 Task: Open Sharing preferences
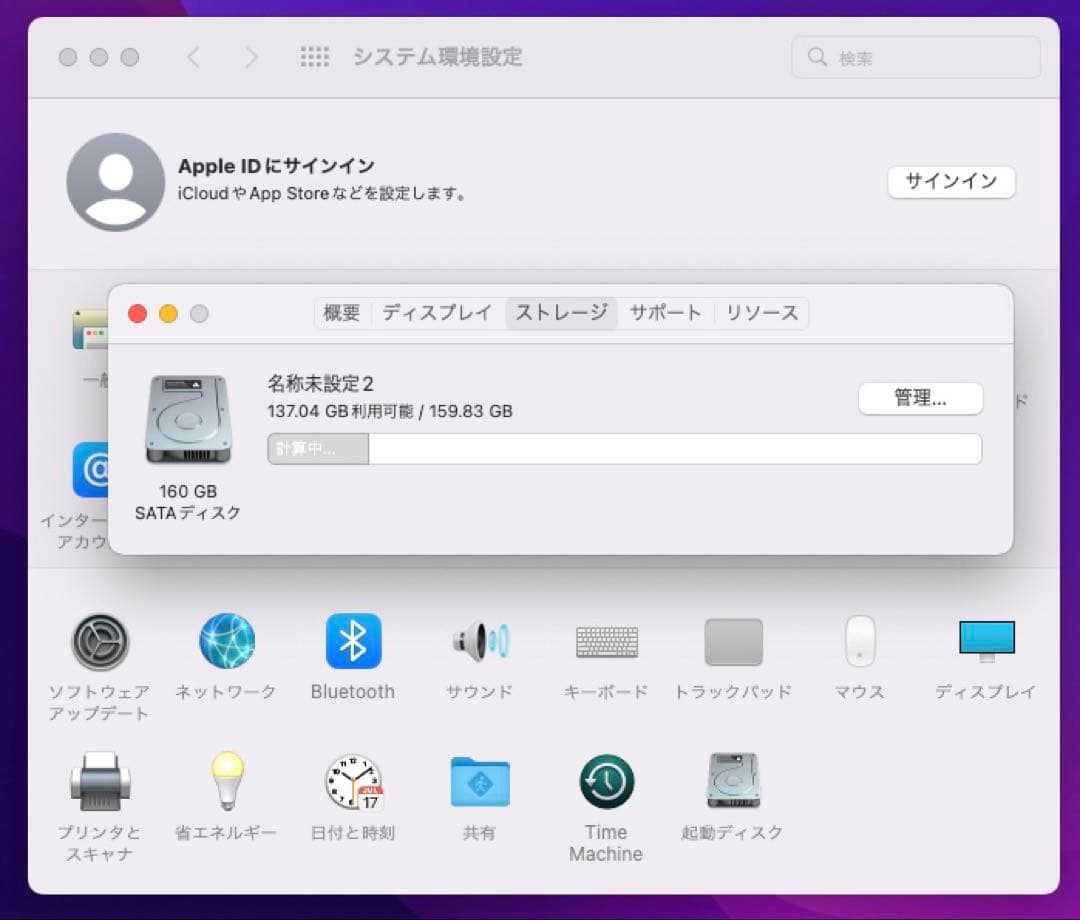479,783
